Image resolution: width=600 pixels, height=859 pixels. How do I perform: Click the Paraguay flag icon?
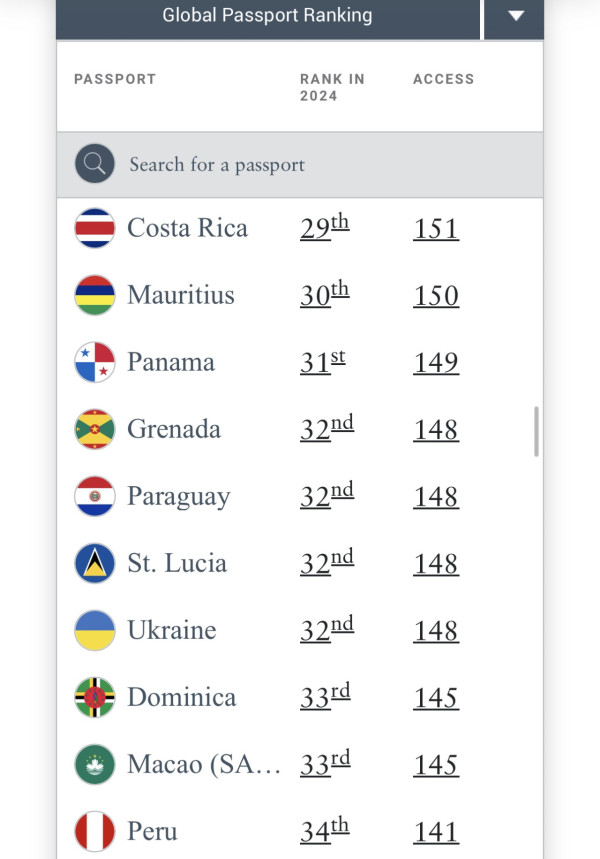95,496
